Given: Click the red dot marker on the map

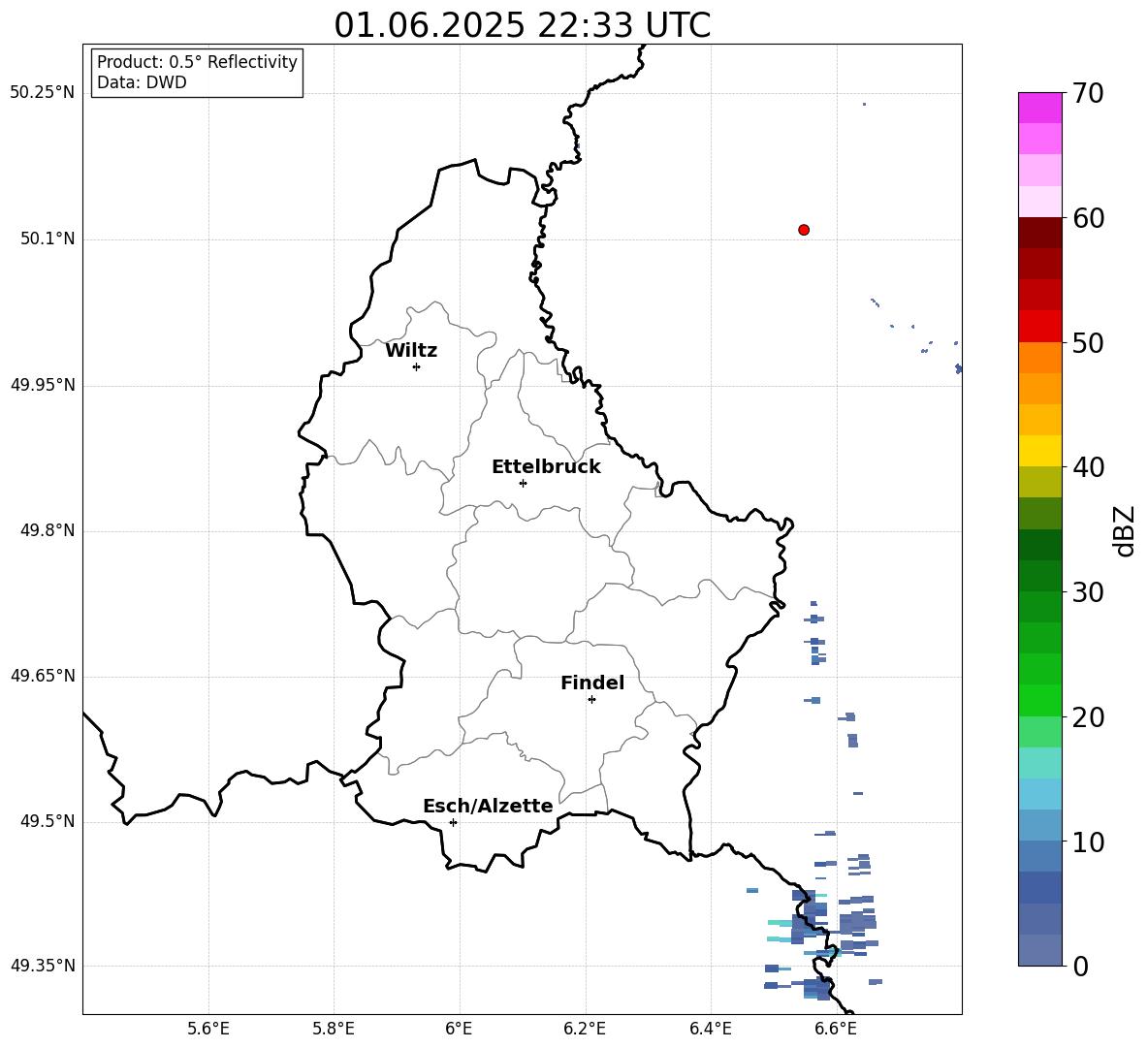Looking at the screenshot, I should pyautogui.click(x=804, y=230).
